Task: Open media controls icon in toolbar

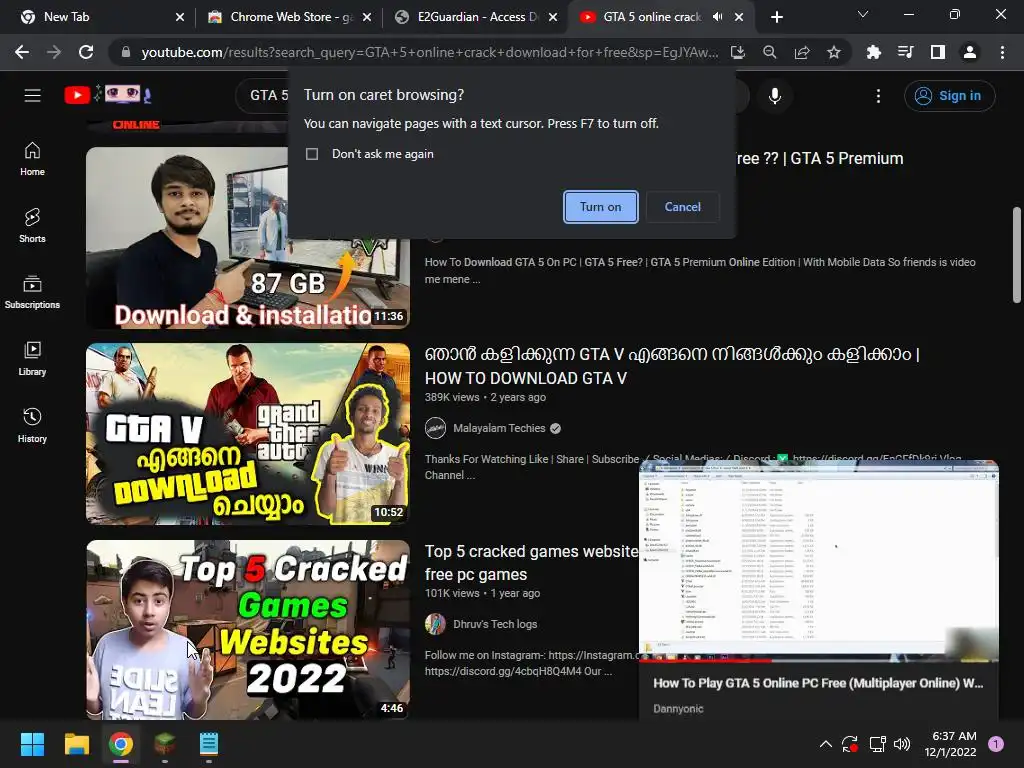Action: (x=905, y=52)
